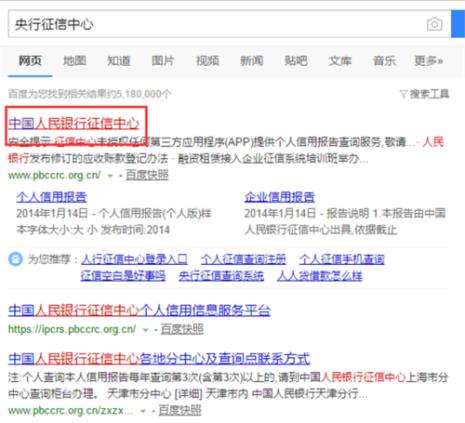
Task: Expand dropdown arrow after www.pbccrc.org.cn/
Action: click(x=110, y=176)
